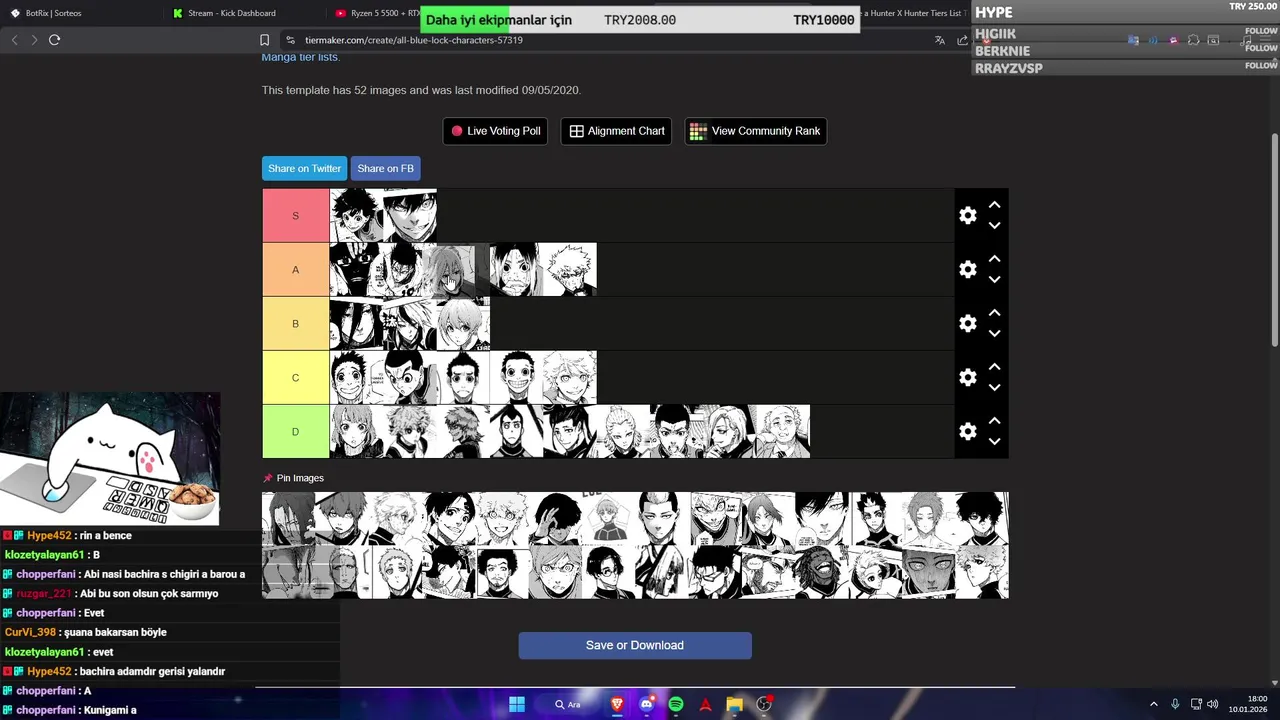The width and height of the screenshot is (1280, 720).
Task: Click the yellow C tier label
Action: (295, 377)
